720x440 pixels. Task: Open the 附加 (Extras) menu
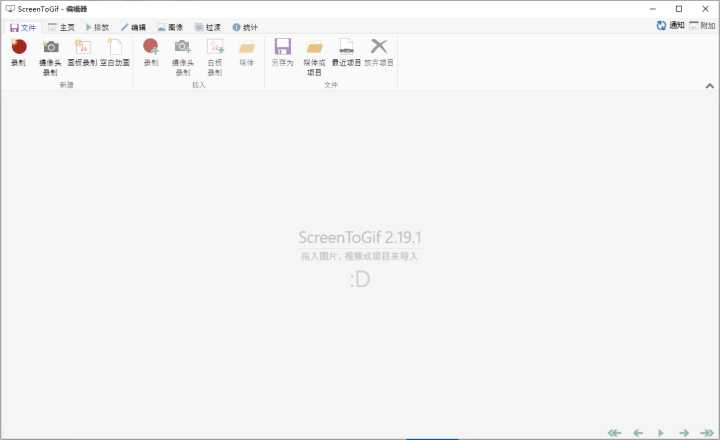pos(703,26)
